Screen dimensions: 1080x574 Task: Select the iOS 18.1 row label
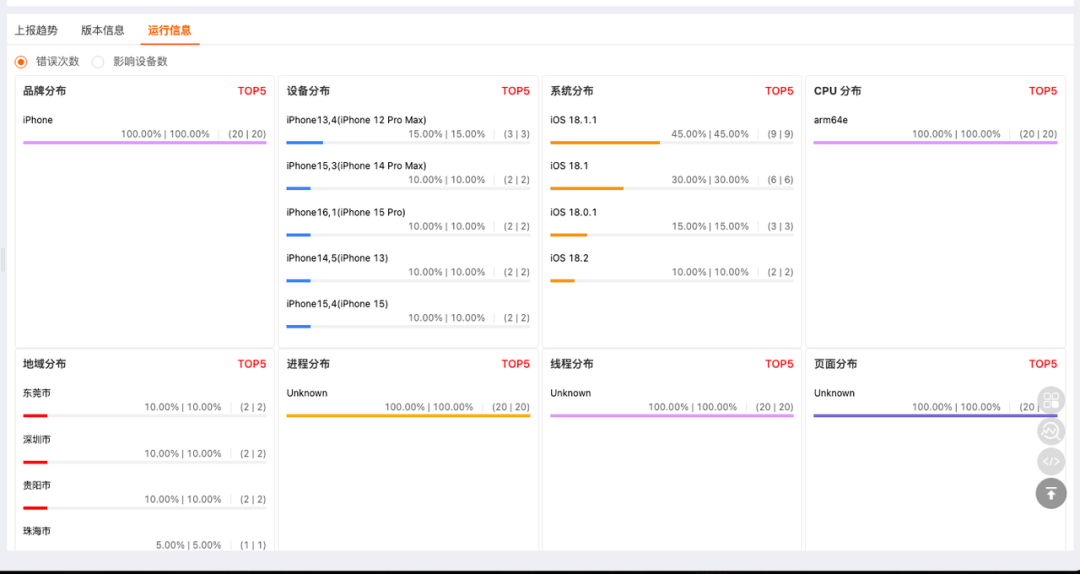tap(569, 165)
